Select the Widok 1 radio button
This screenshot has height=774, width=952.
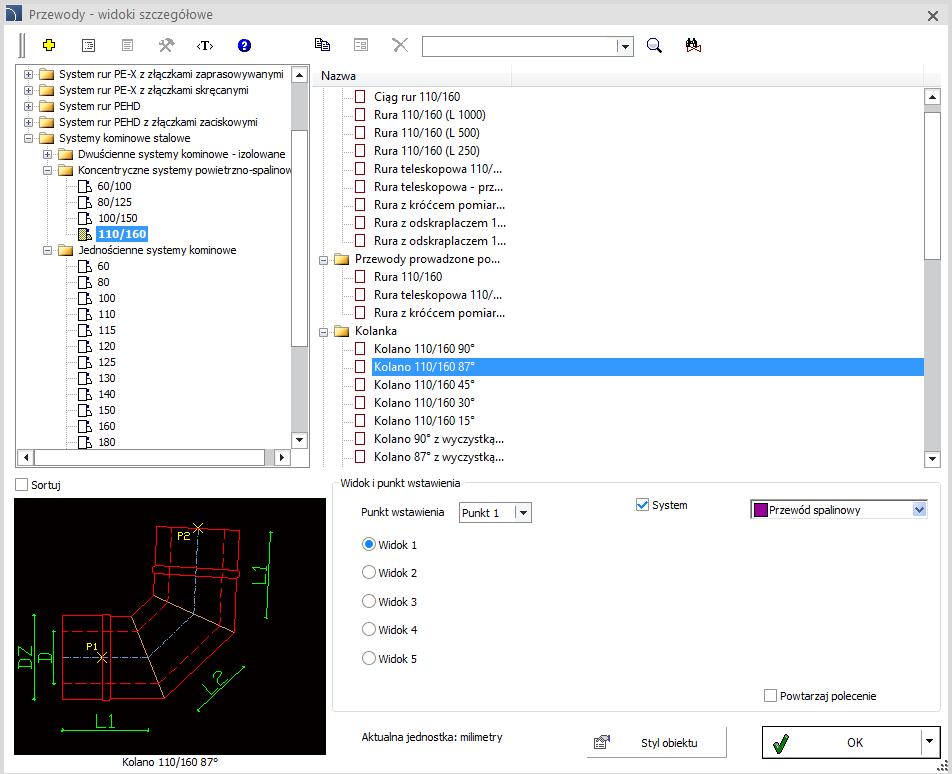click(369, 545)
